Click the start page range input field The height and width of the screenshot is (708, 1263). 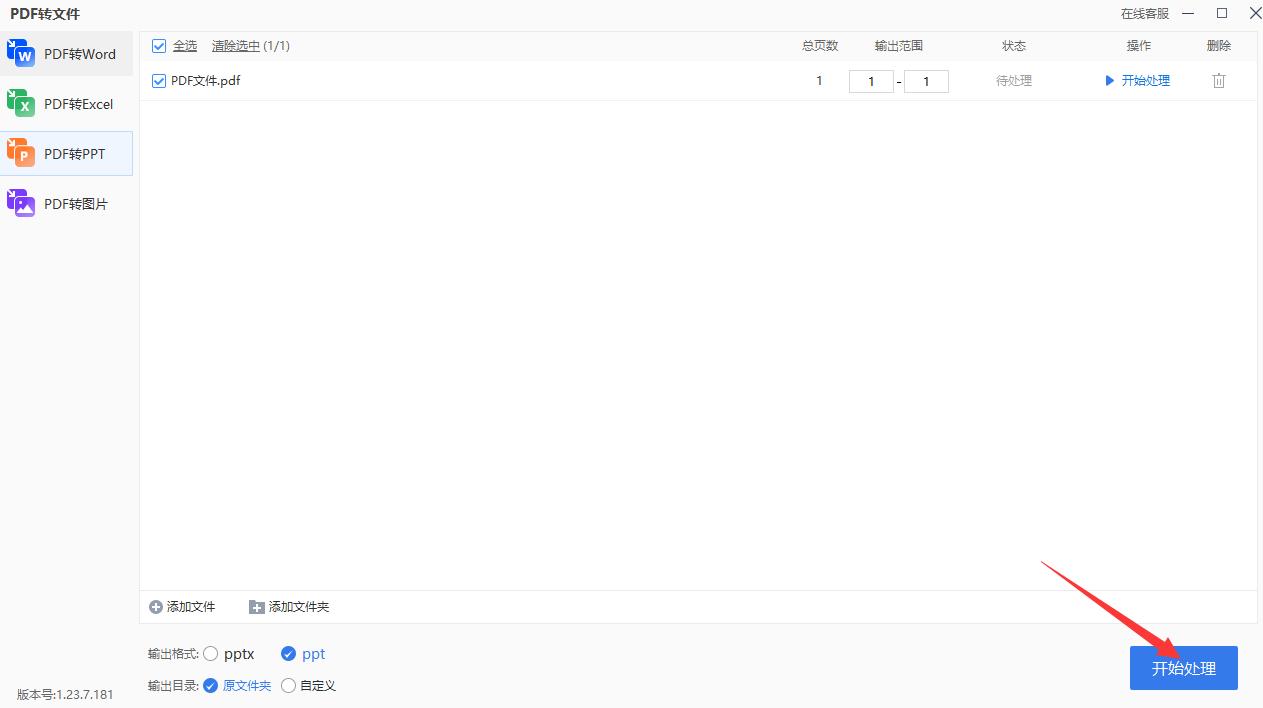point(871,81)
